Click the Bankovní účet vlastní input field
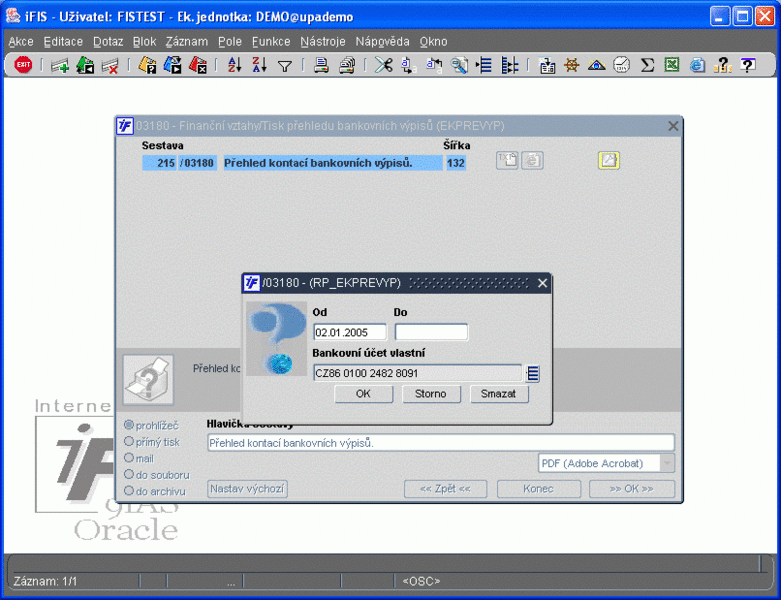The height and width of the screenshot is (600, 781). click(417, 373)
